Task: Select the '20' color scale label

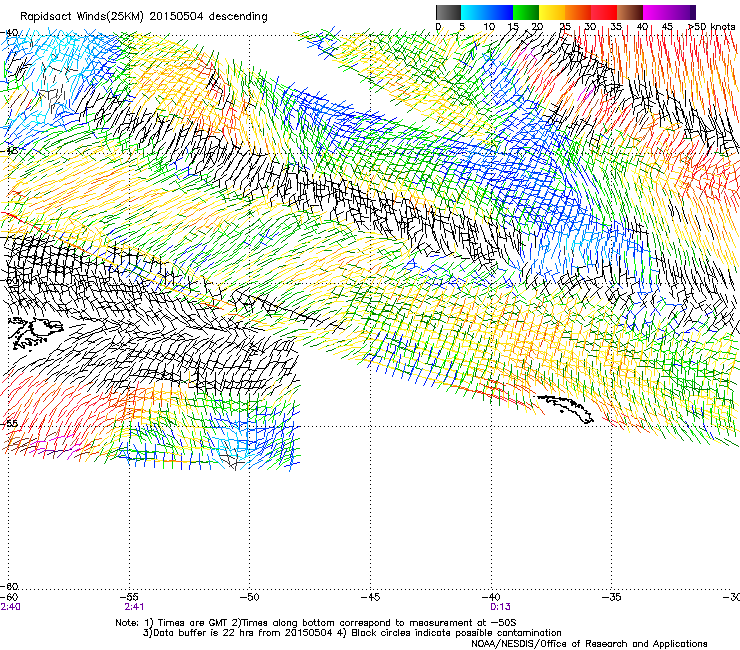Action: 537,26
